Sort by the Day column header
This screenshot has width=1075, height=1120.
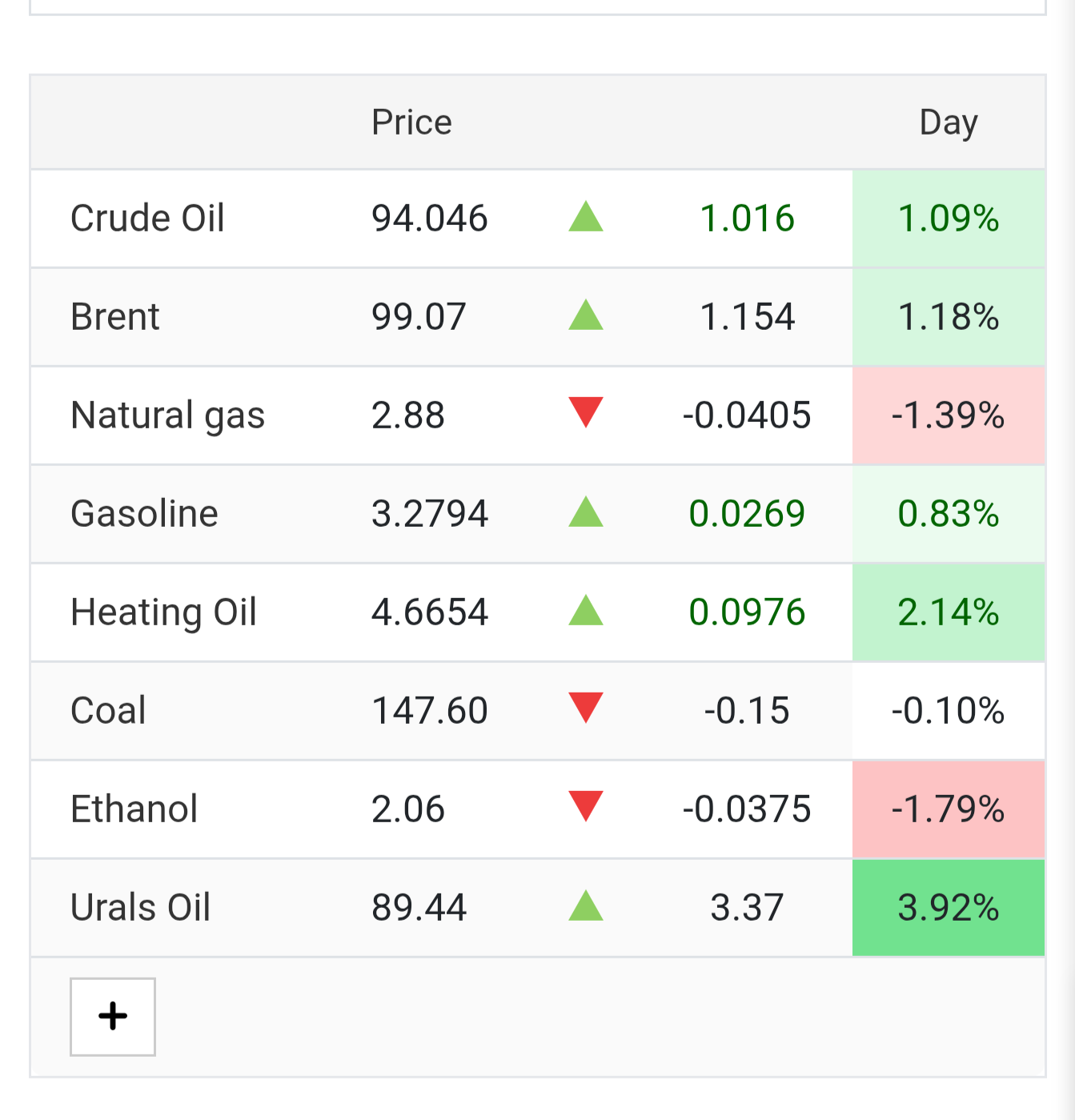click(x=949, y=123)
